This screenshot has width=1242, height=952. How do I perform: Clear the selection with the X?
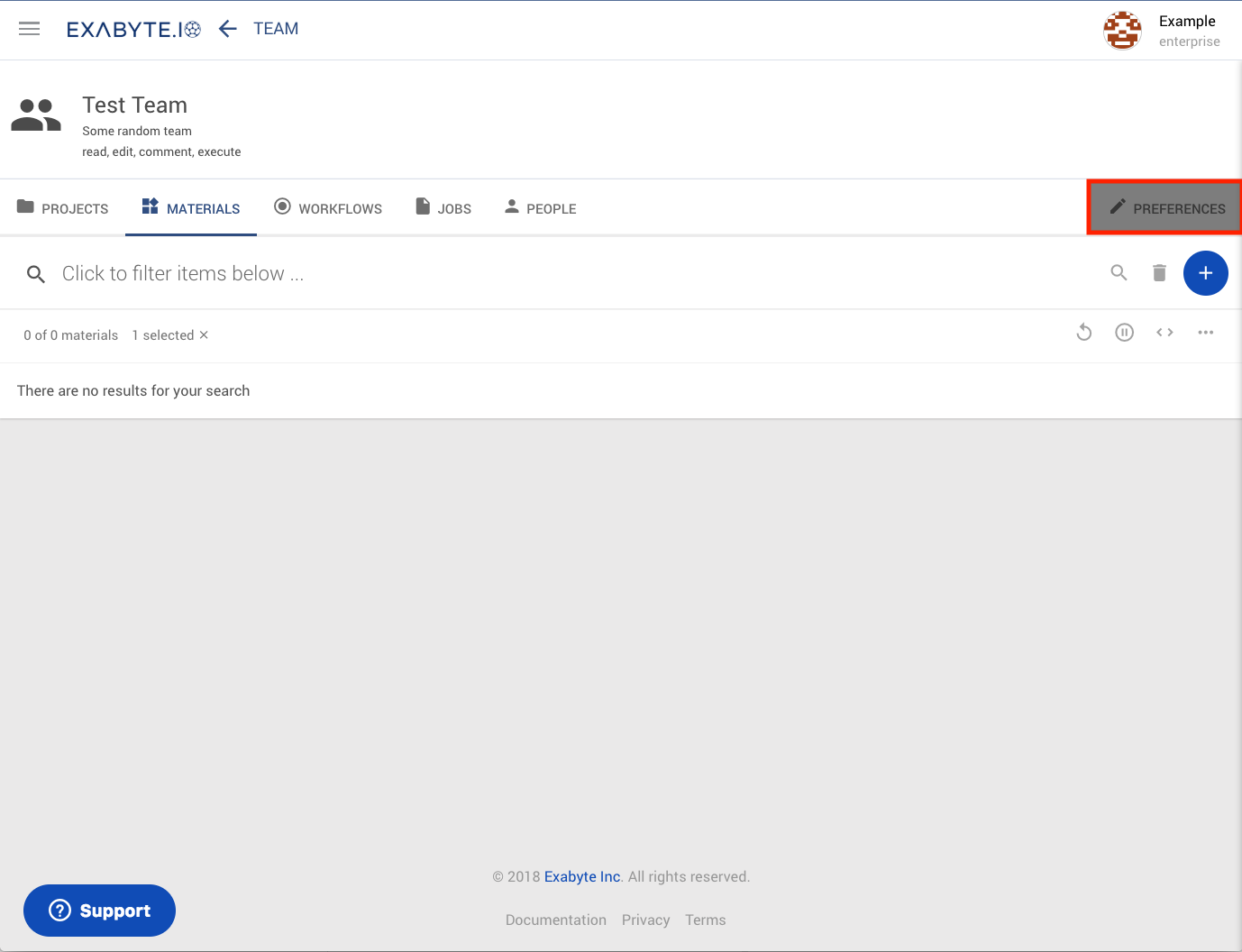coord(204,335)
